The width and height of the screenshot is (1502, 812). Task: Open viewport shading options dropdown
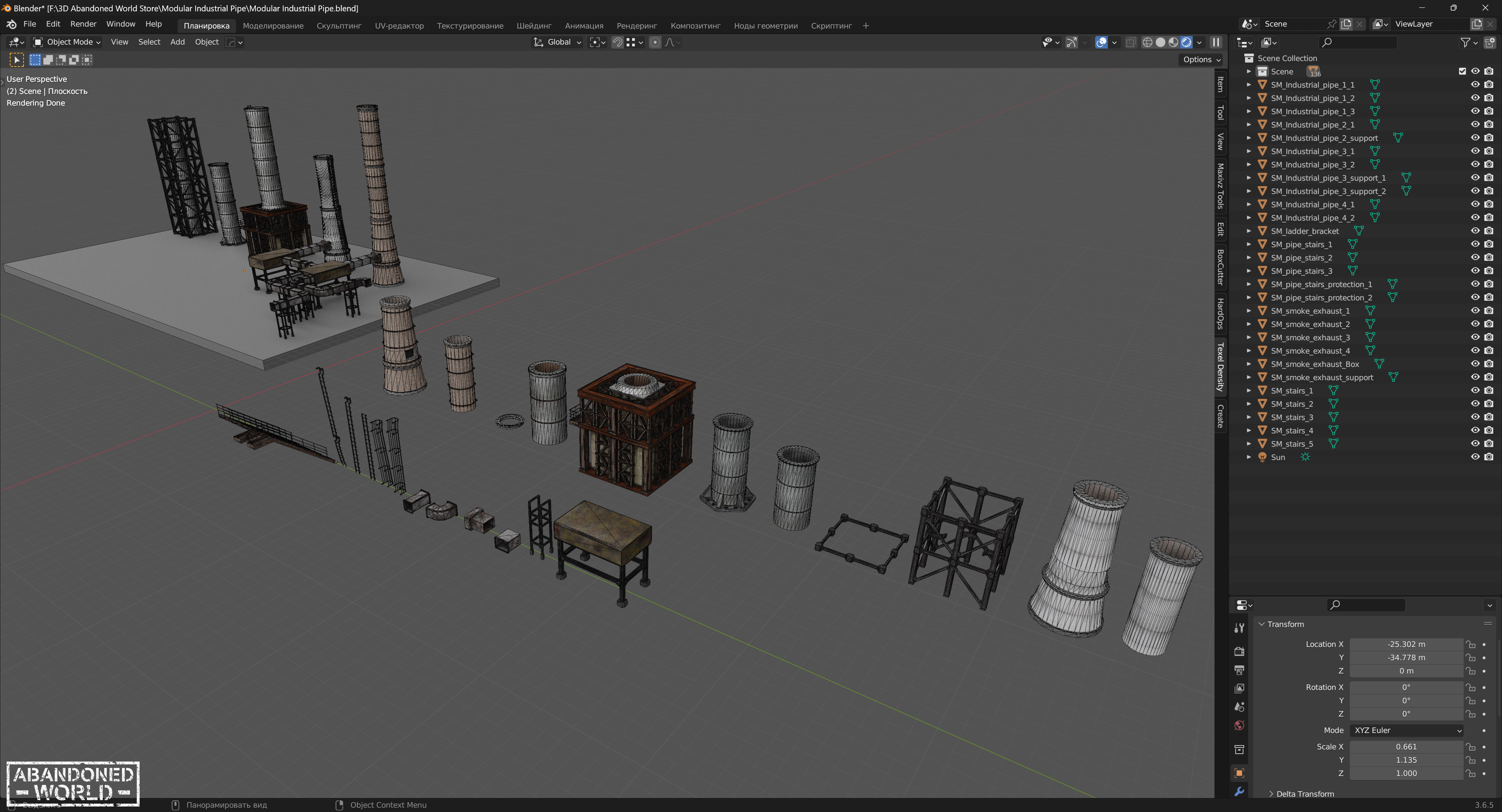[x=1199, y=42]
